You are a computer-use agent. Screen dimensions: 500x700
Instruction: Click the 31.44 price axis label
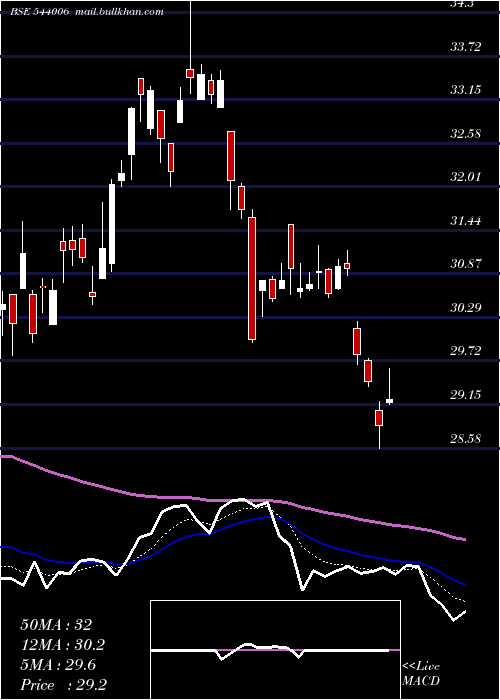tap(466, 221)
